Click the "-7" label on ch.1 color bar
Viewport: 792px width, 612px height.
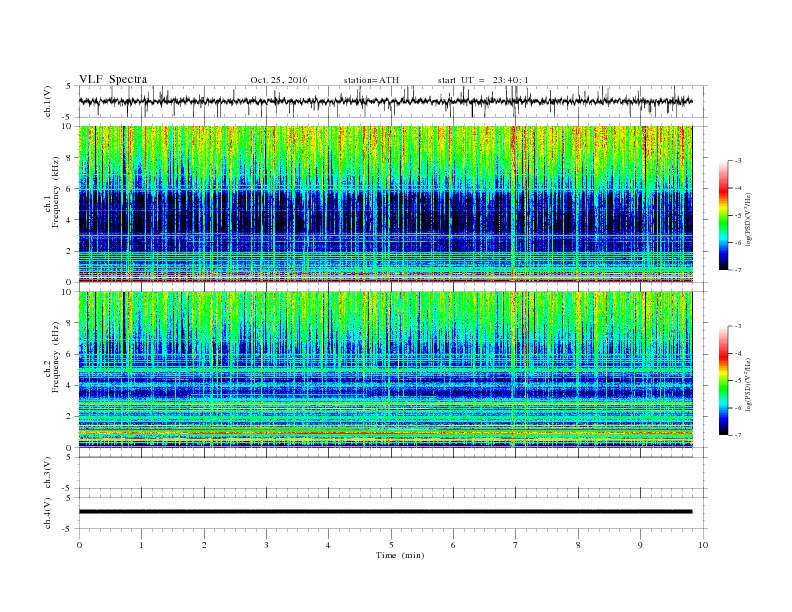738,270
